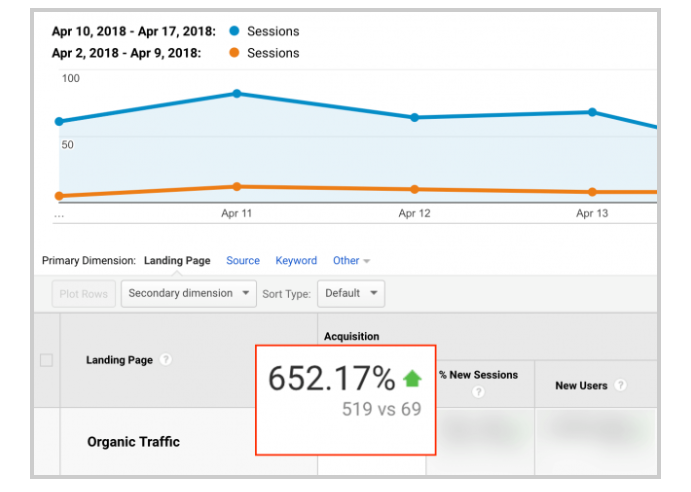Click the green up arrow next to 652.17%
Screen dimensions: 691x492
click(x=412, y=378)
